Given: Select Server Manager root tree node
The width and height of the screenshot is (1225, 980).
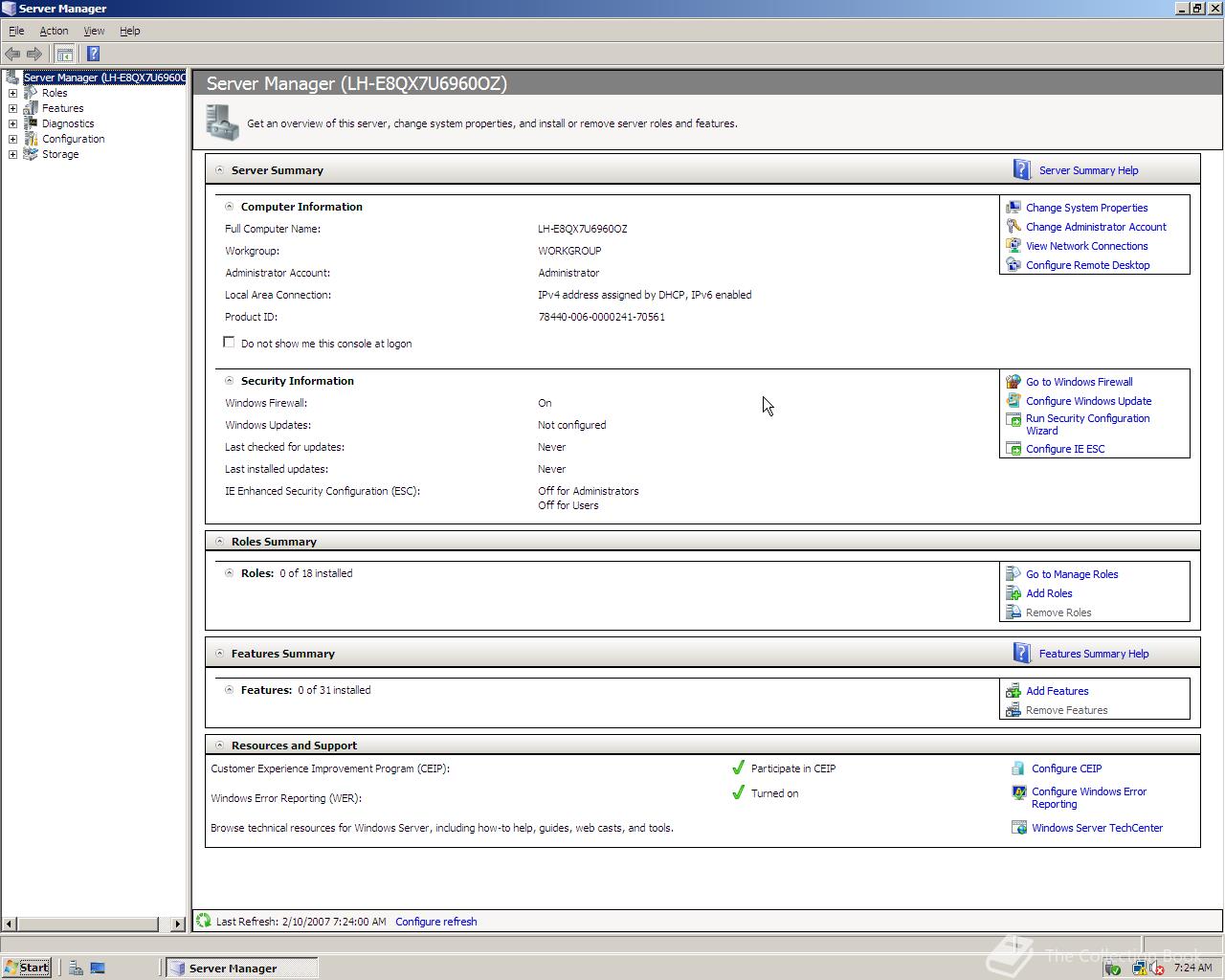Looking at the screenshot, I should [103, 78].
